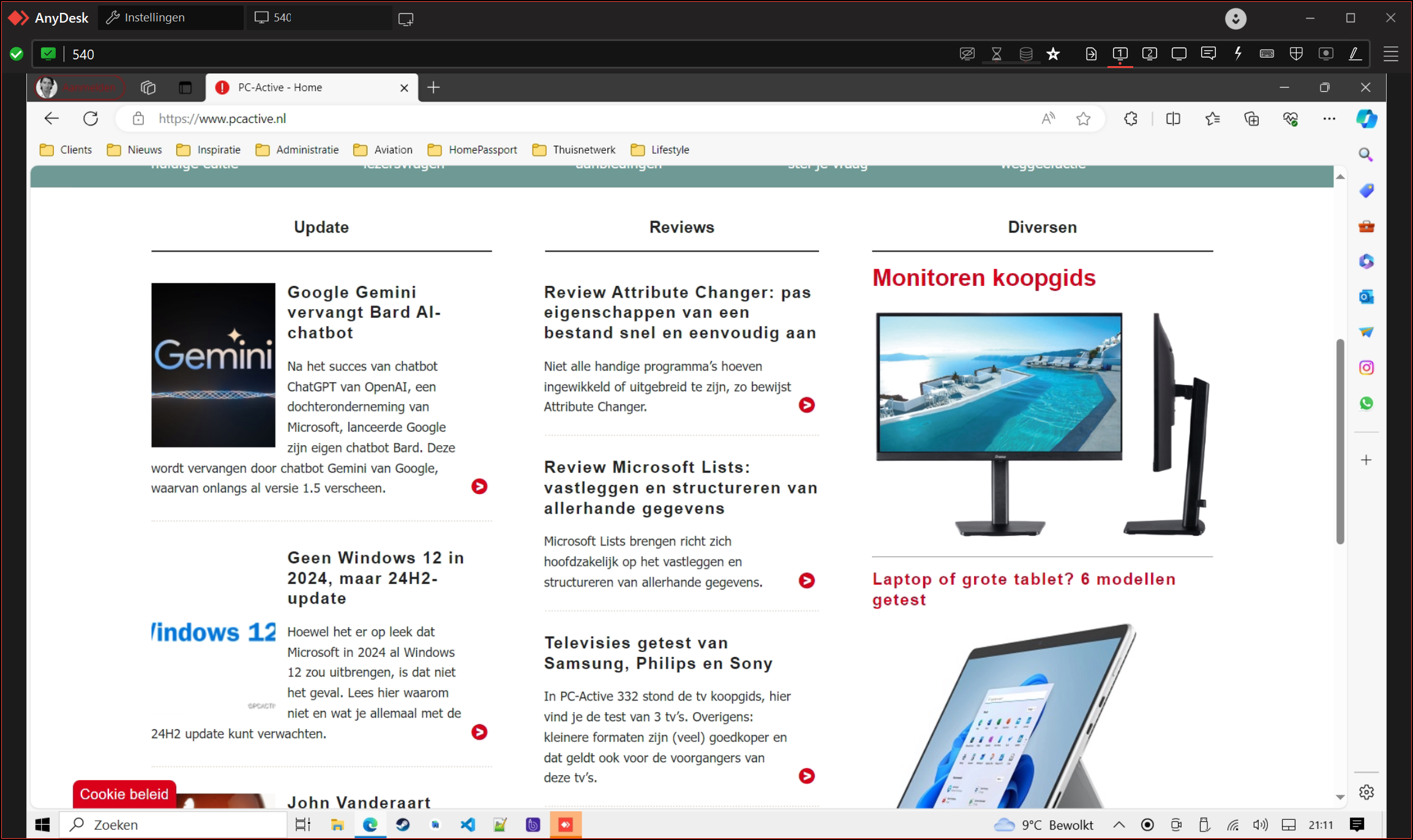Open new session tab icon in AnyDesk
Viewport: 1413px width, 840px height.
point(406,19)
